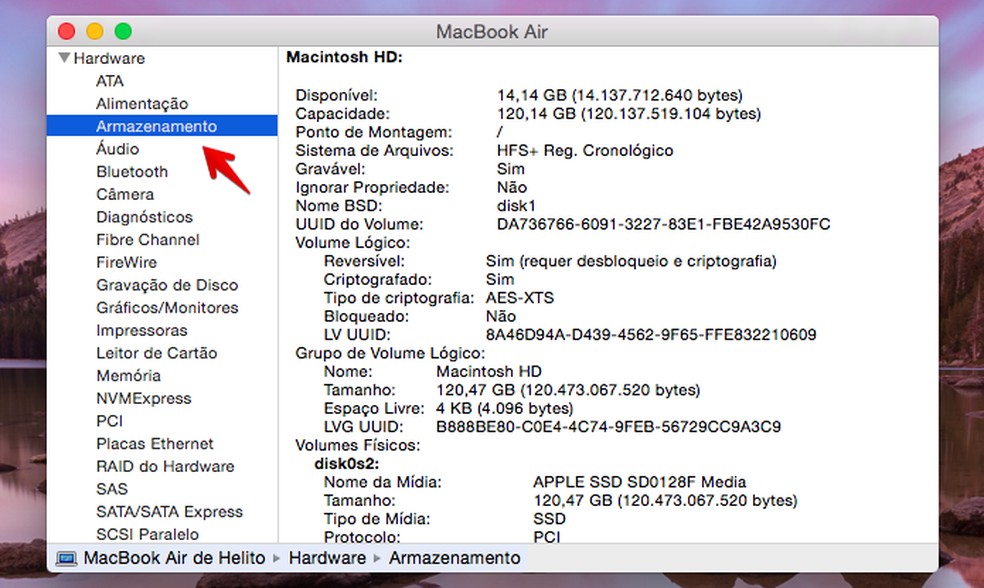Click the LVG UUID value

click(x=608, y=427)
